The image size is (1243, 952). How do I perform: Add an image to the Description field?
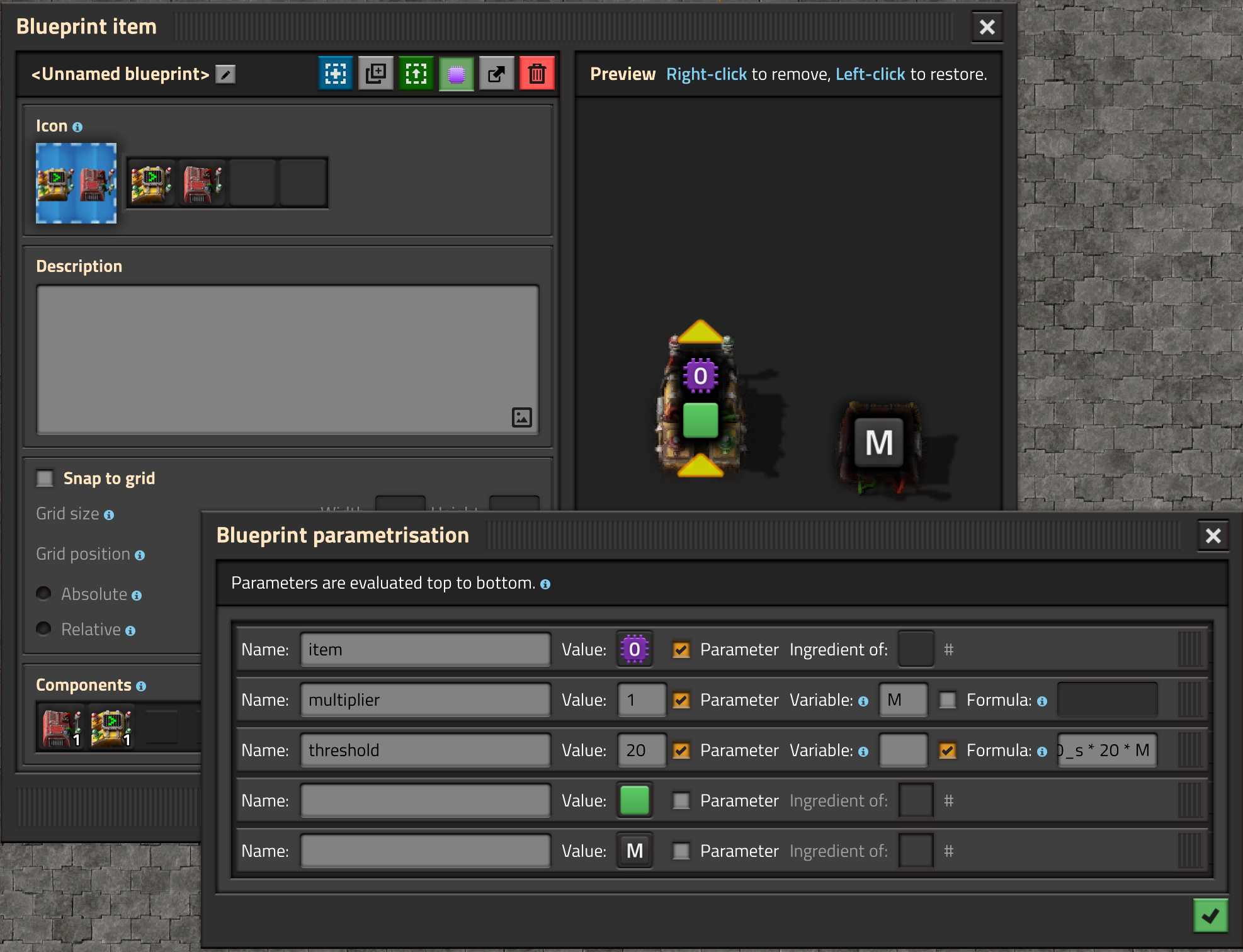point(521,417)
